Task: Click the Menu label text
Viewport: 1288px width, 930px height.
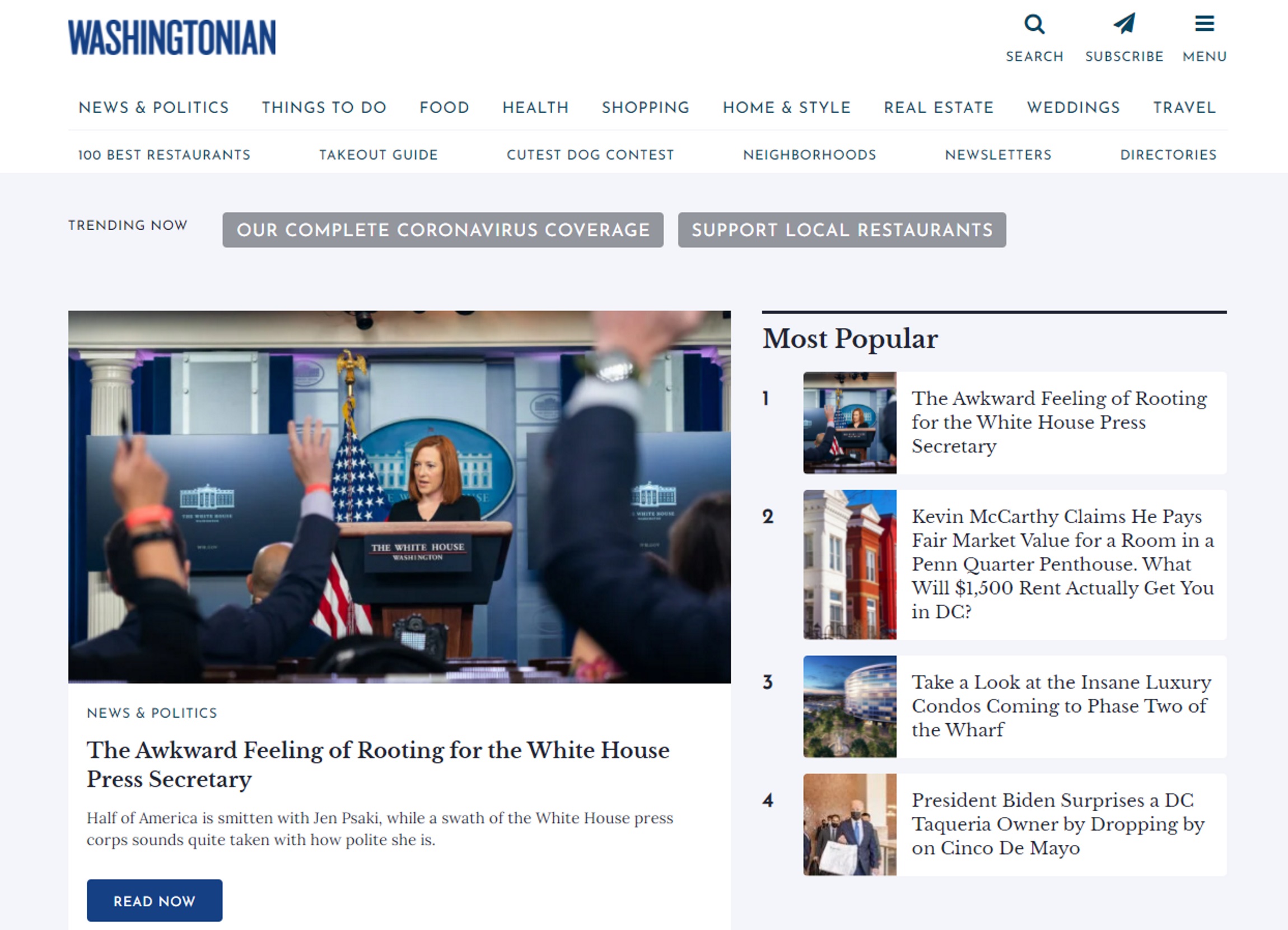Action: [x=1205, y=57]
